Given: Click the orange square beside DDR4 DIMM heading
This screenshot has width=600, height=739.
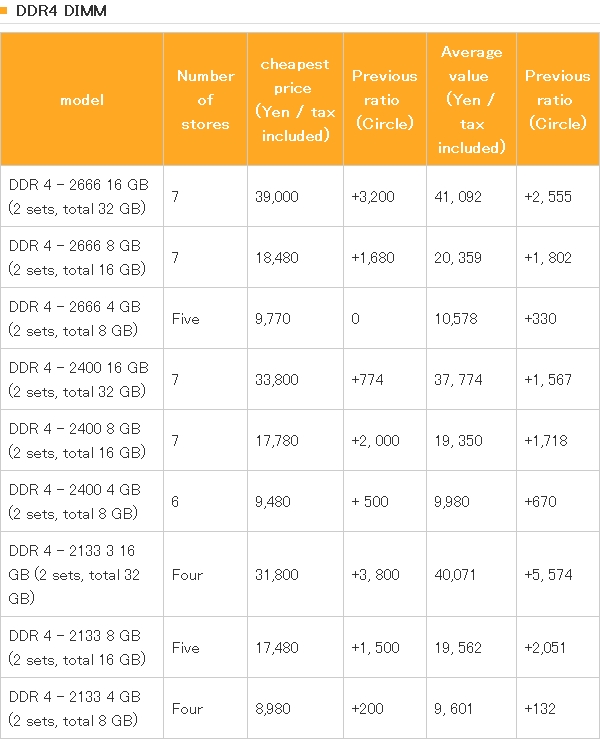Looking at the screenshot, I should pyautogui.click(x=5, y=11).
